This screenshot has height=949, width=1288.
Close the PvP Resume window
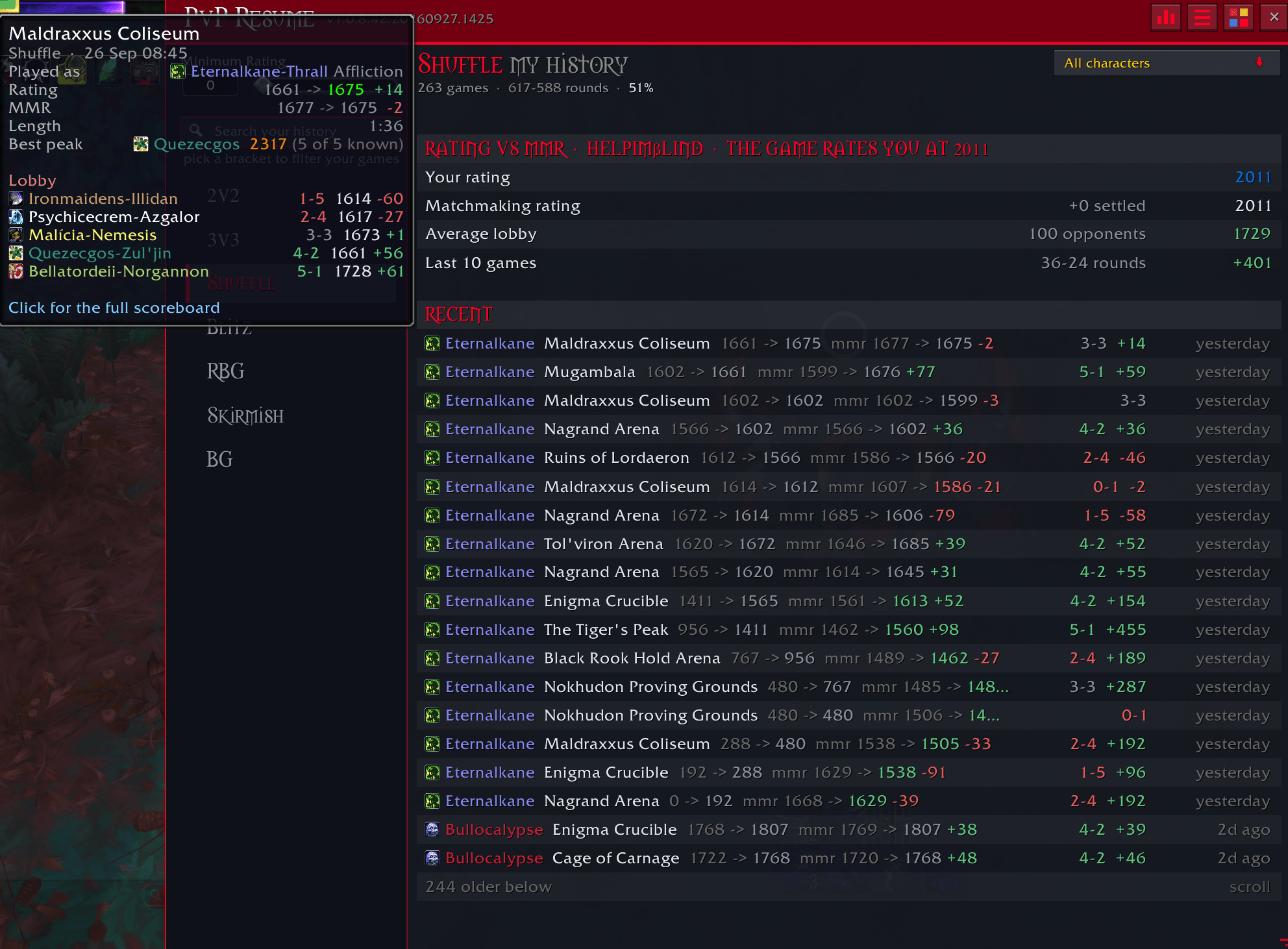1274,18
